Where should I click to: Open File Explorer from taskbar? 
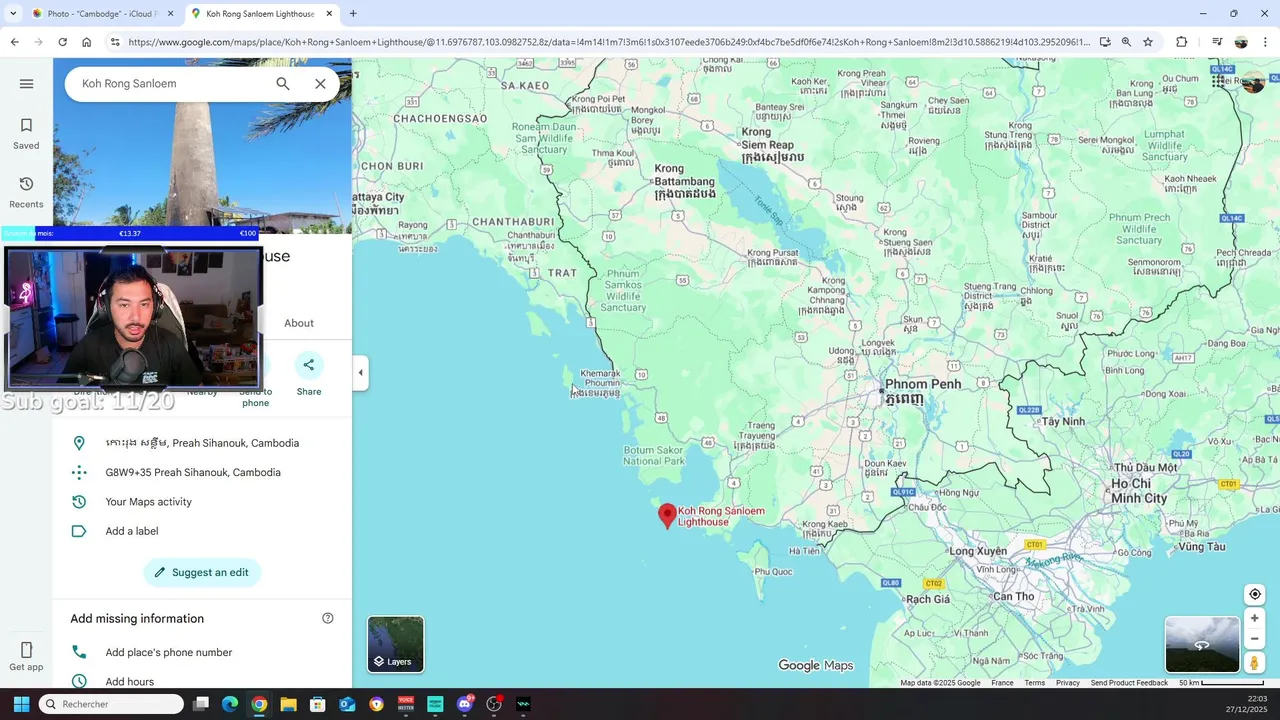point(288,704)
